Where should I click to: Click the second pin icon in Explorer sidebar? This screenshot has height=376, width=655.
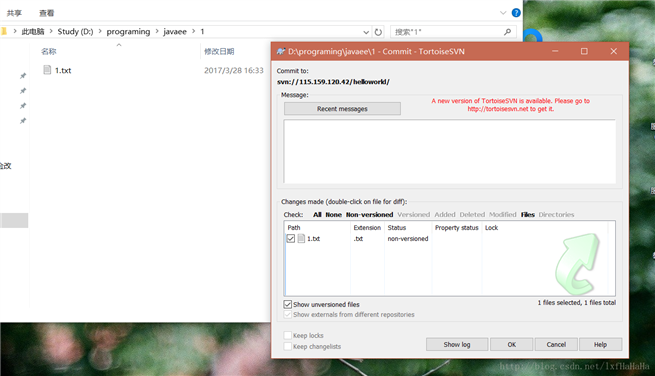pos(23,91)
